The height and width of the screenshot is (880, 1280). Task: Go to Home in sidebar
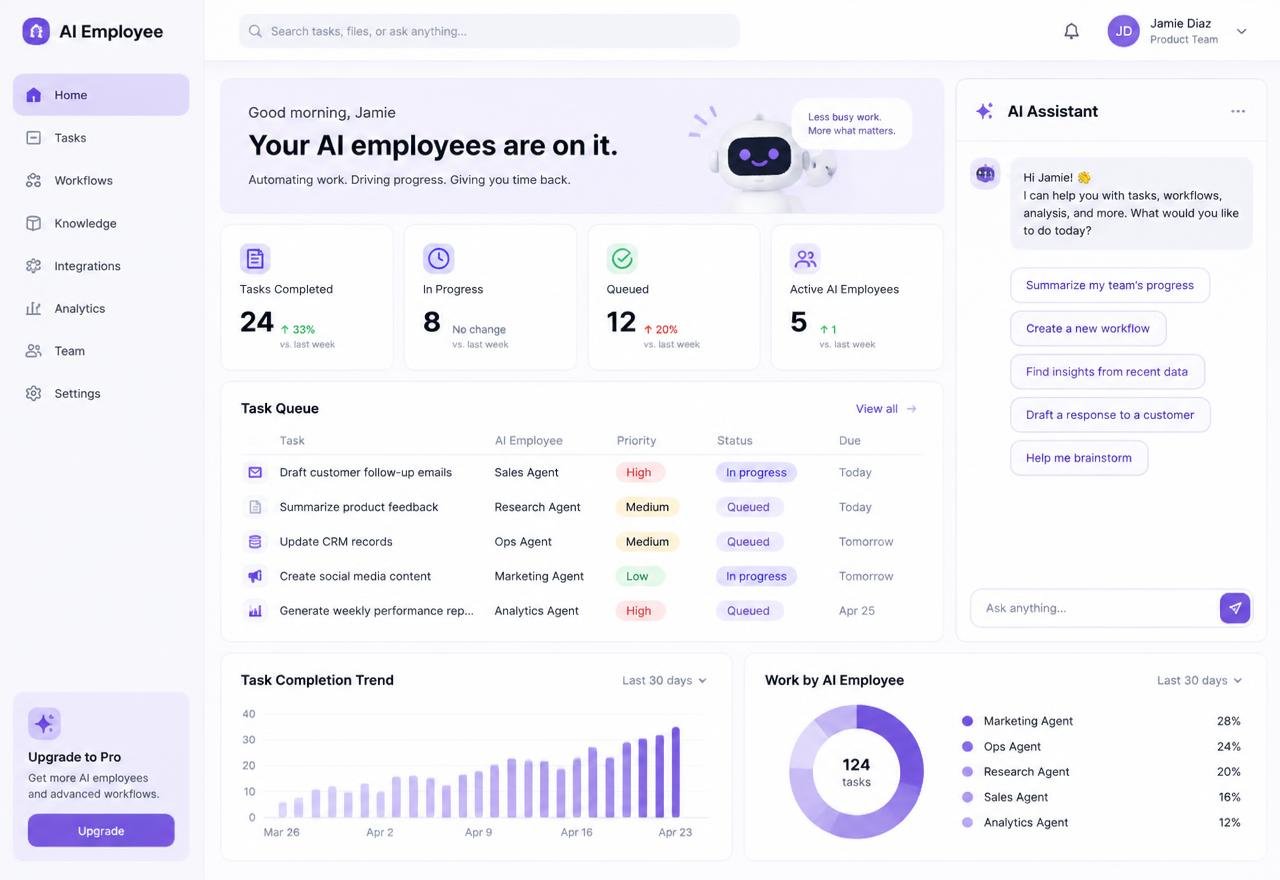click(x=101, y=95)
